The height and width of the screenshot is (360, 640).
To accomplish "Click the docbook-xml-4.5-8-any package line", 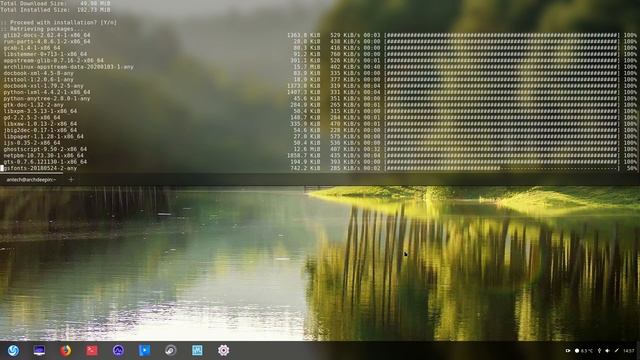I will 38,73.
